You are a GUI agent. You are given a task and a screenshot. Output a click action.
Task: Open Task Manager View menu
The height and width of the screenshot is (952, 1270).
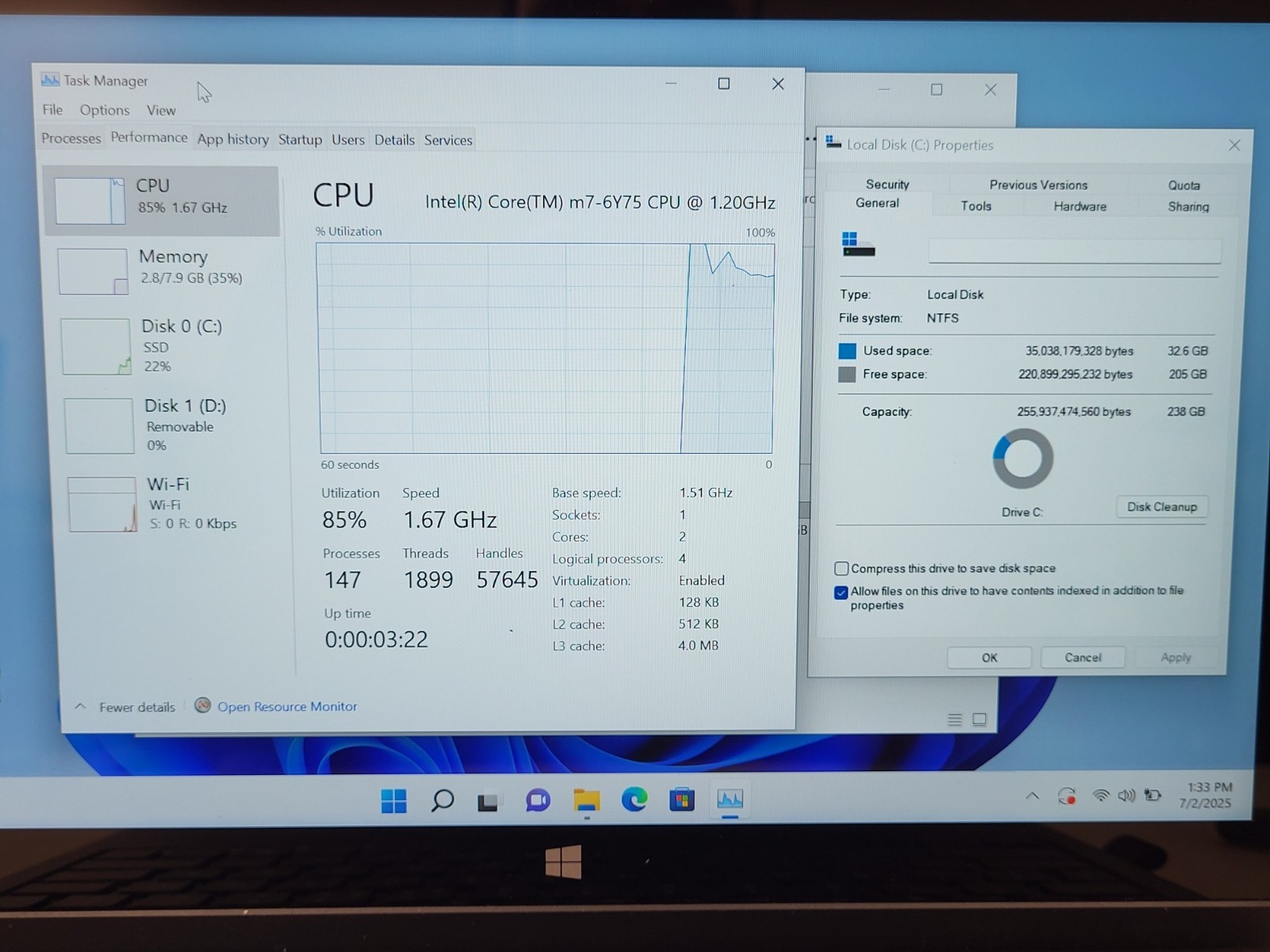coord(161,110)
